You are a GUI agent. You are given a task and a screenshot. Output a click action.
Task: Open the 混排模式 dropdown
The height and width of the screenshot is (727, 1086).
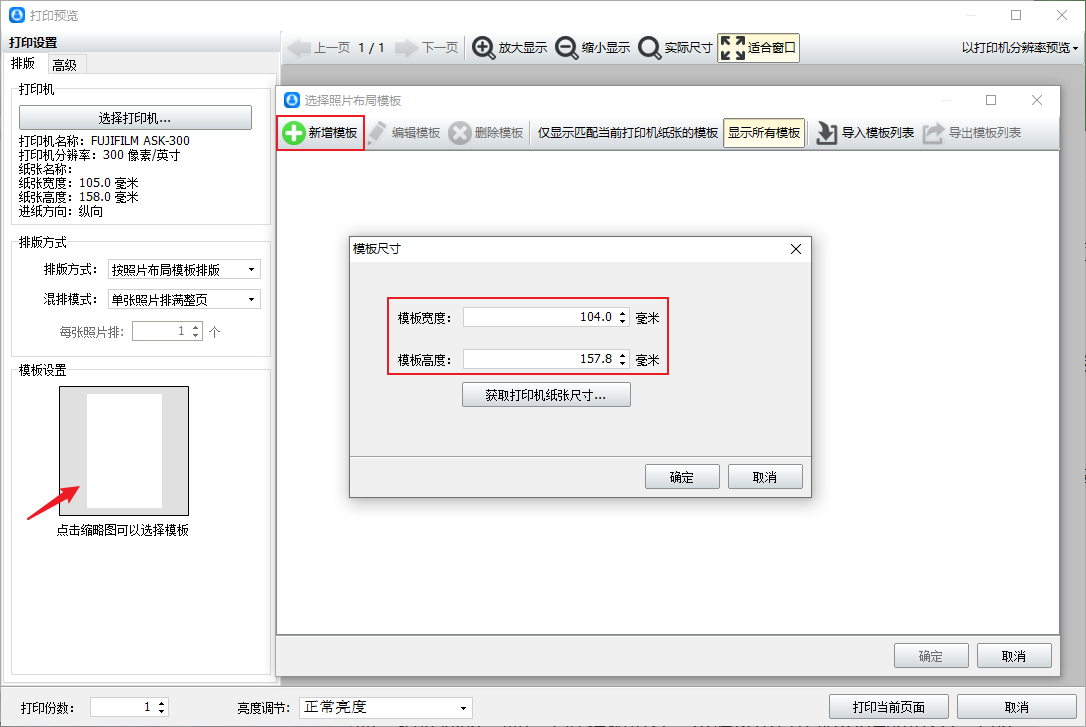[x=184, y=299]
